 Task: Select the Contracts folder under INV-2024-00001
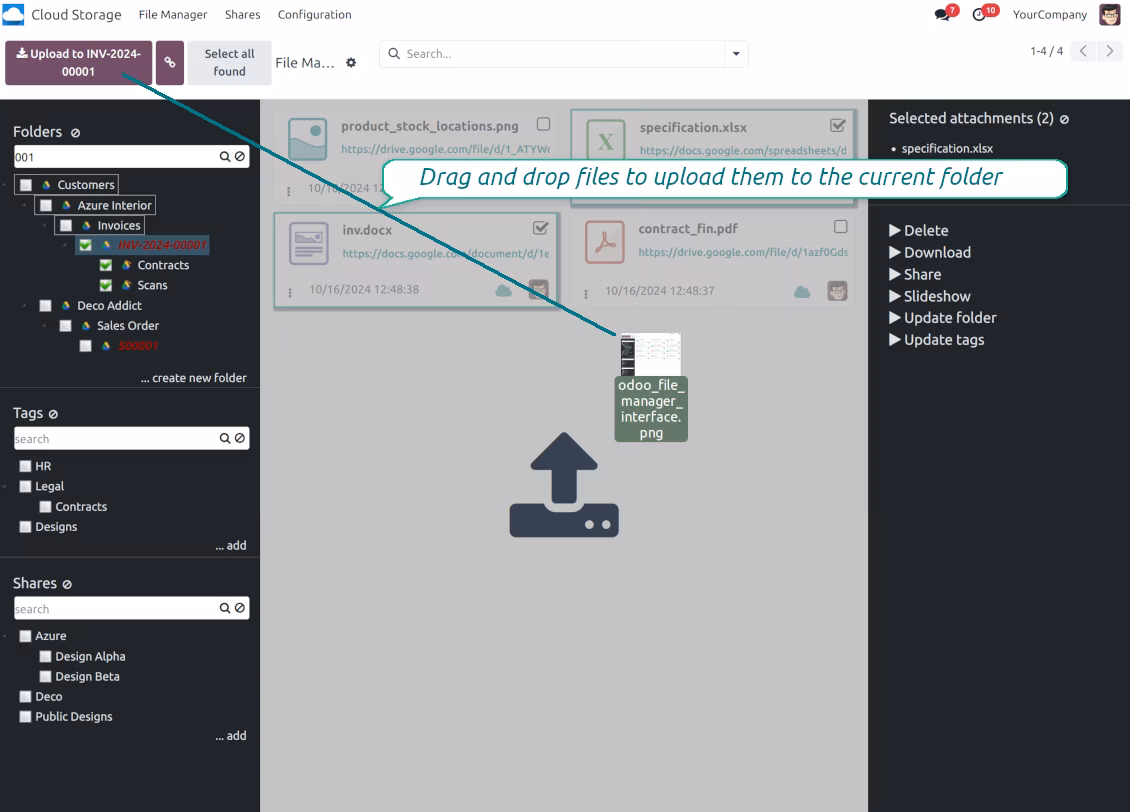tap(164, 265)
